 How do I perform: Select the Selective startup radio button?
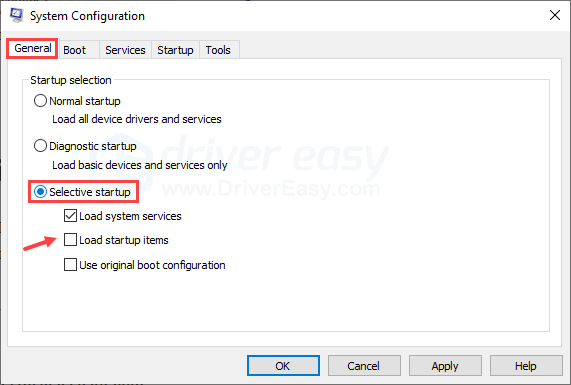40,192
